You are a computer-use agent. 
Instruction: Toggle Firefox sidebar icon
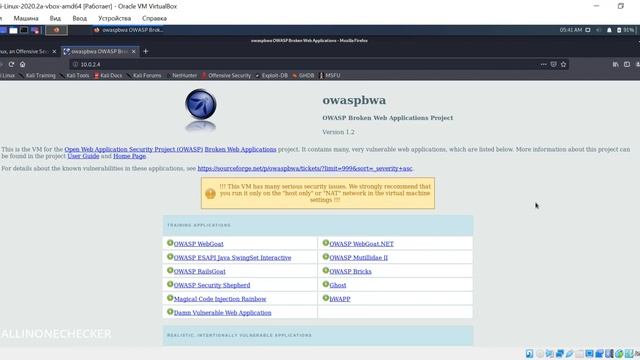click(x=627, y=64)
